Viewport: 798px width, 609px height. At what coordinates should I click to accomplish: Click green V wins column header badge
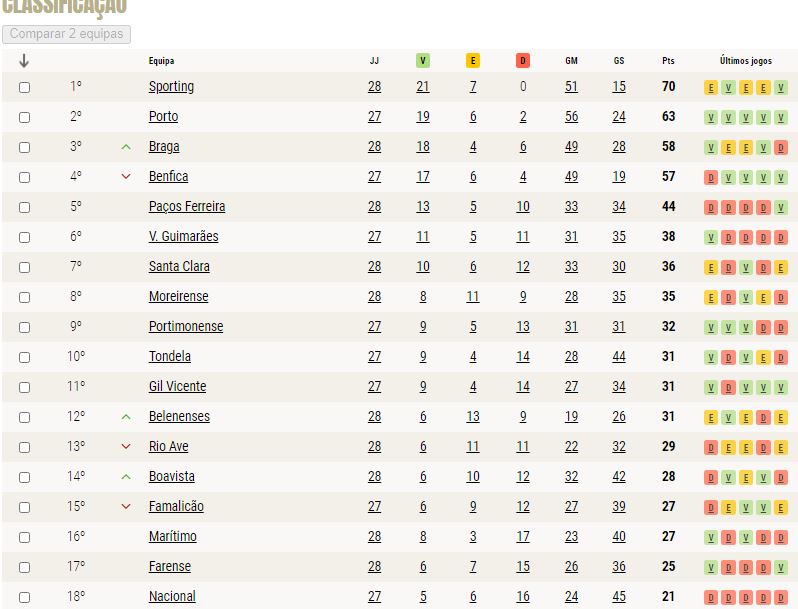pos(422,61)
